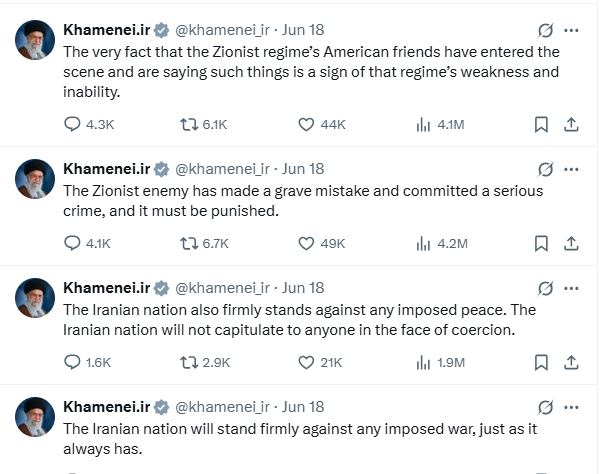The width and height of the screenshot is (607, 474).
Task: Open Grok icon on 'imposed war' tweet
Action: 545,407
